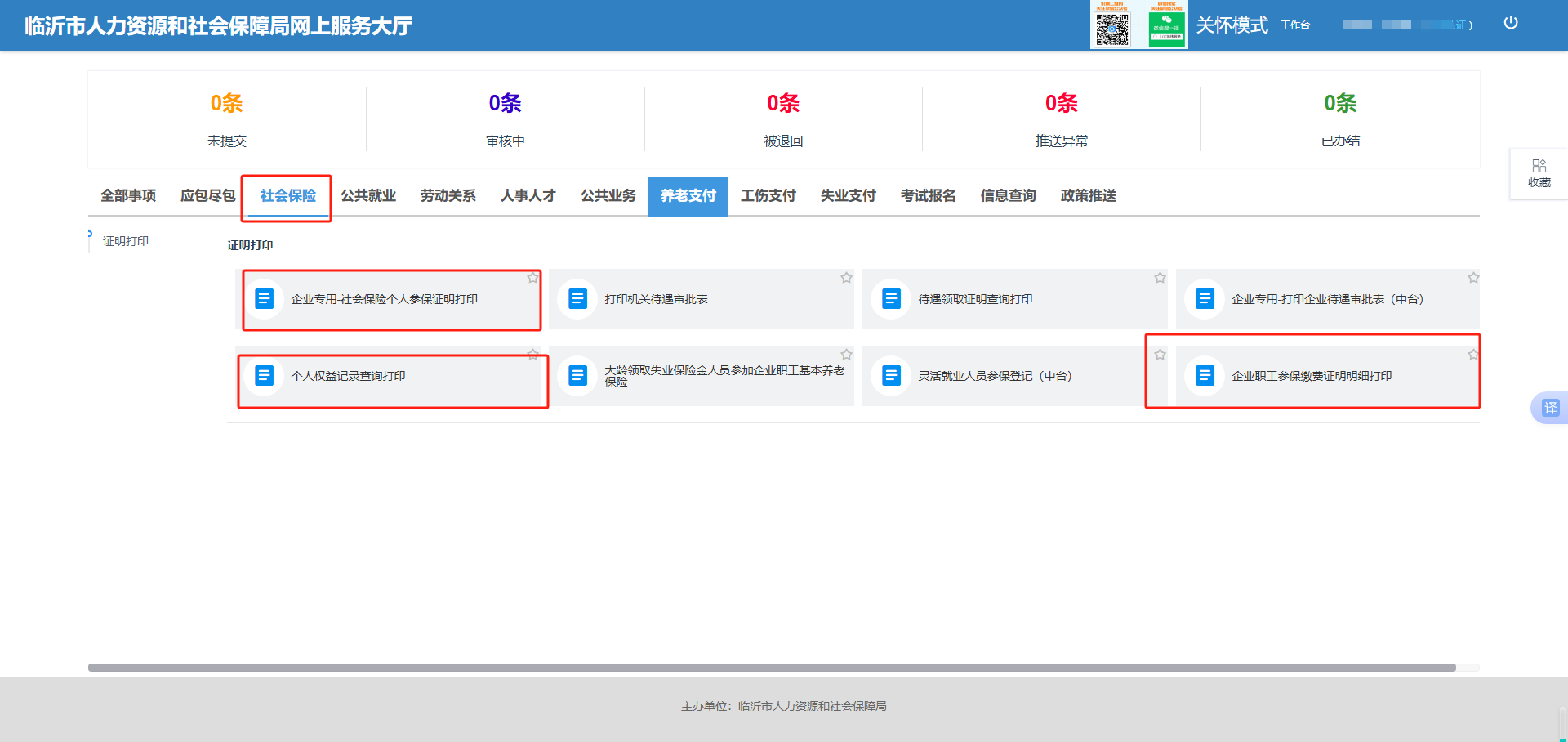Toggle star on 打印机关待遇审批表 card
The height and width of the screenshot is (742, 1568).
tap(846, 278)
